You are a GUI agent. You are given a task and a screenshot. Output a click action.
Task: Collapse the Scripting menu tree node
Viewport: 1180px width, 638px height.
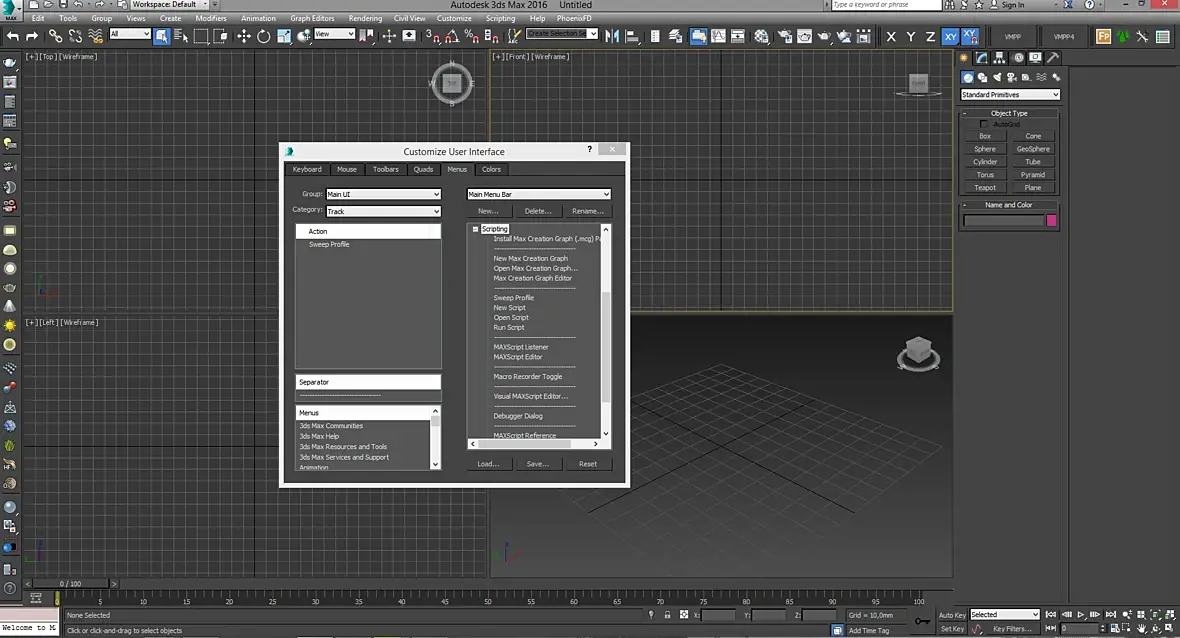[476, 229]
